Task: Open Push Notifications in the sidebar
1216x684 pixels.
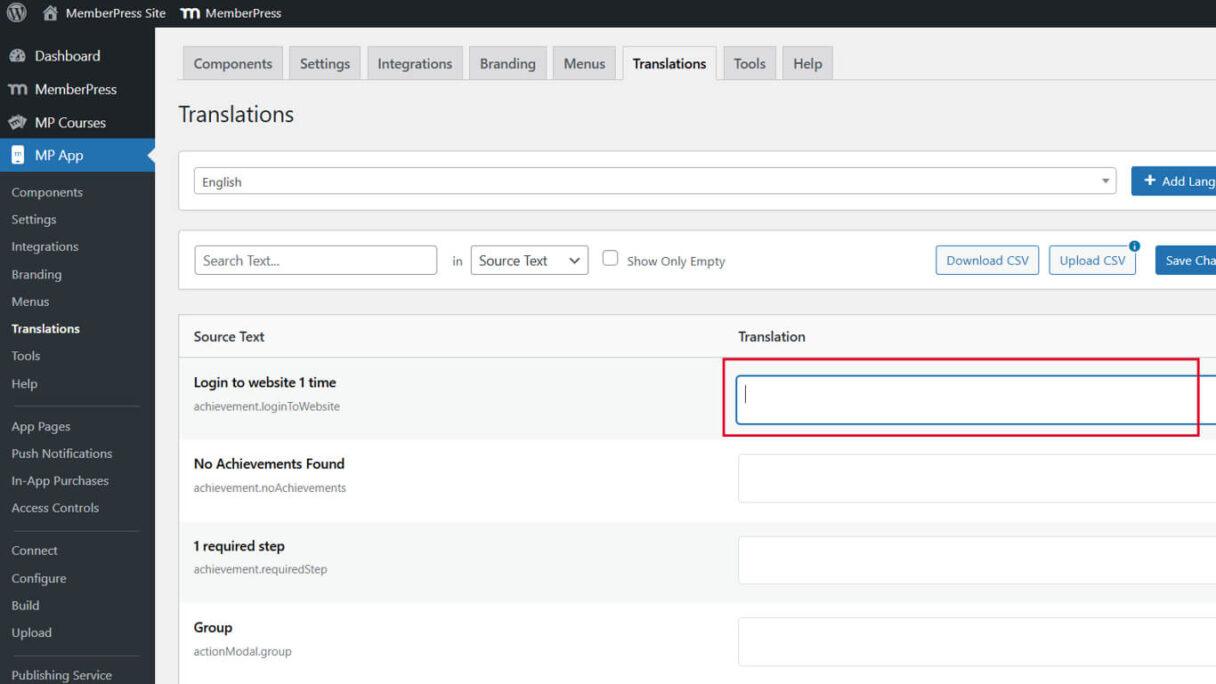Action: [x=61, y=453]
